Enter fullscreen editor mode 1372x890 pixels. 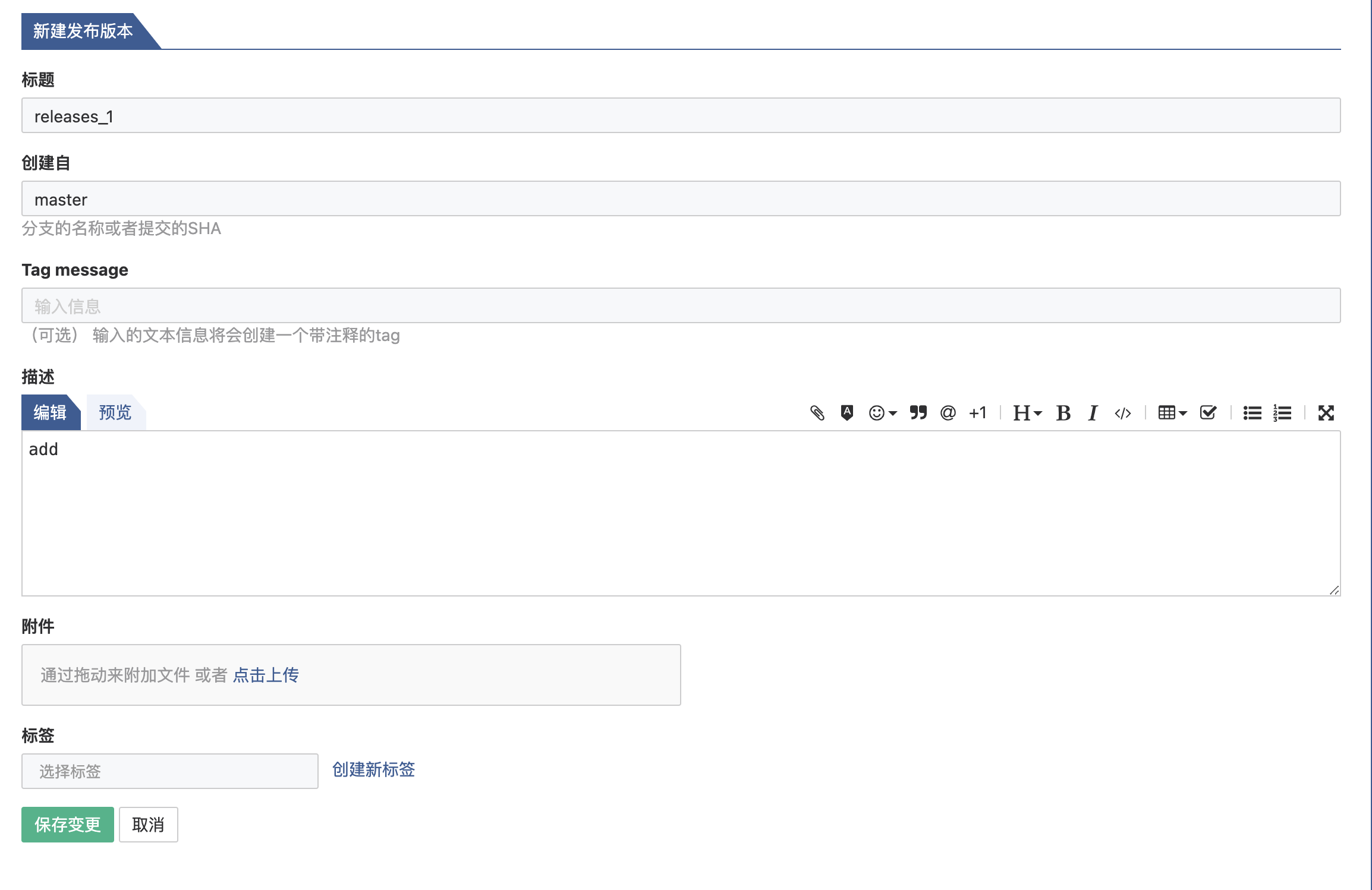click(x=1326, y=413)
